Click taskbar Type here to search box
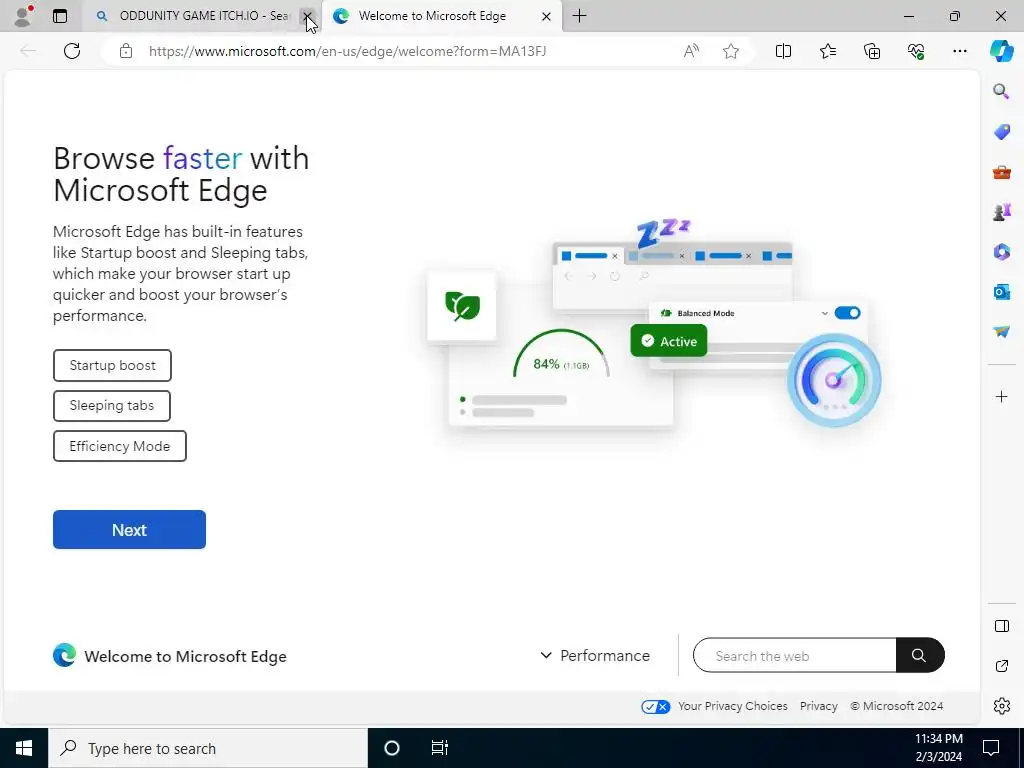 point(208,748)
